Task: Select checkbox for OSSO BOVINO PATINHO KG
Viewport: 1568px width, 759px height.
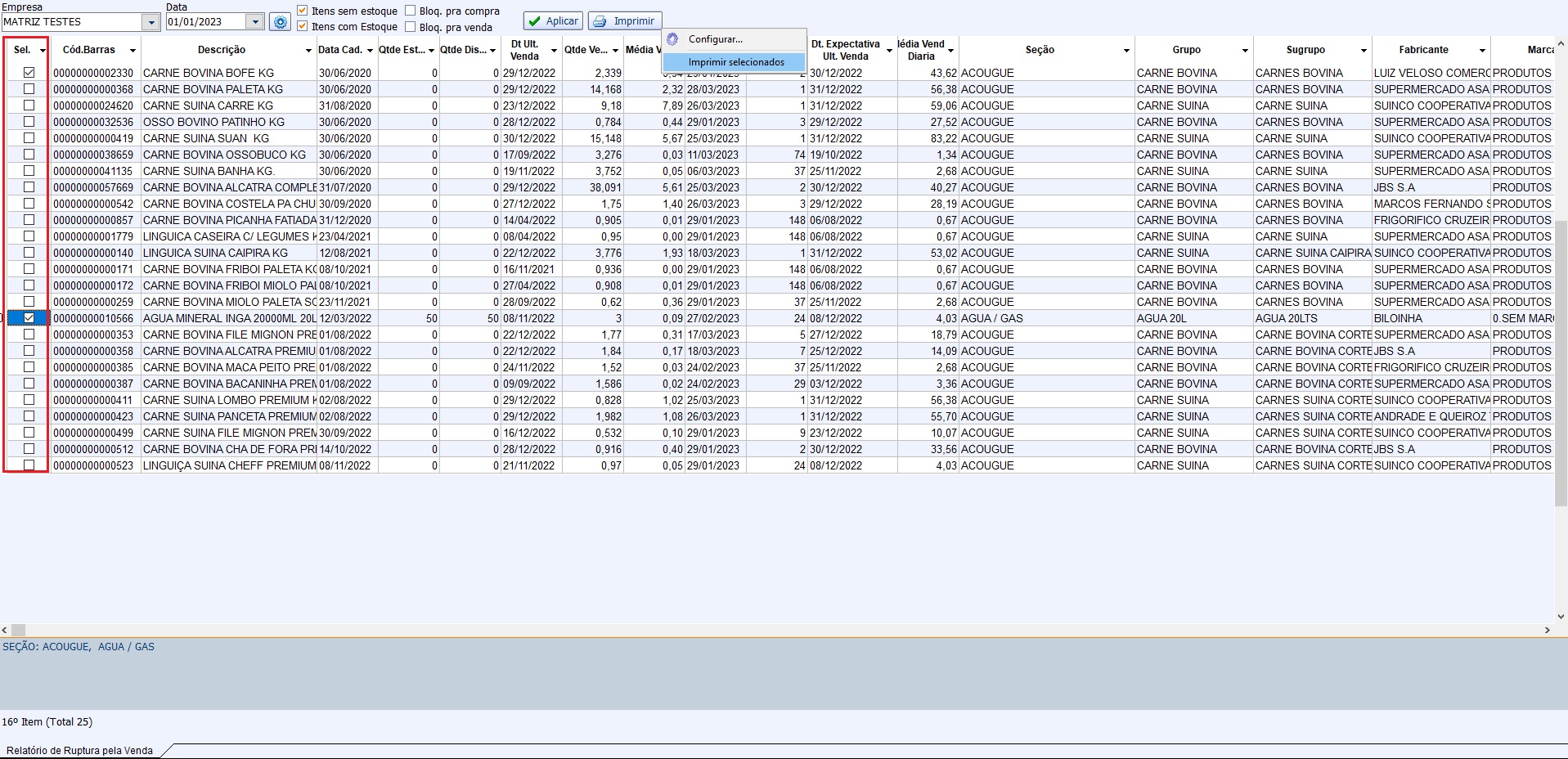Action: 29,122
